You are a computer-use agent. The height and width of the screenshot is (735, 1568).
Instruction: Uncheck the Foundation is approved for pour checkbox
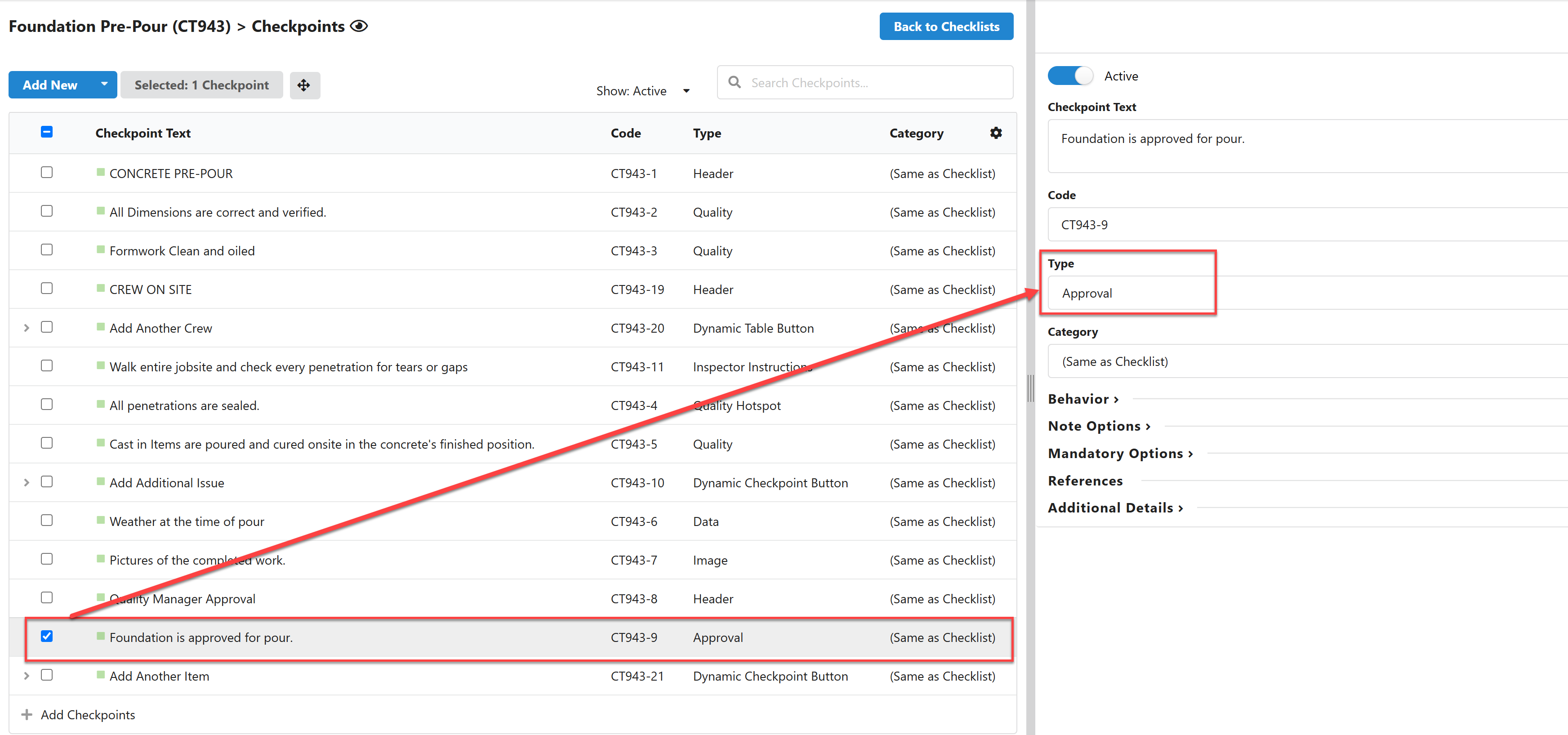47,637
